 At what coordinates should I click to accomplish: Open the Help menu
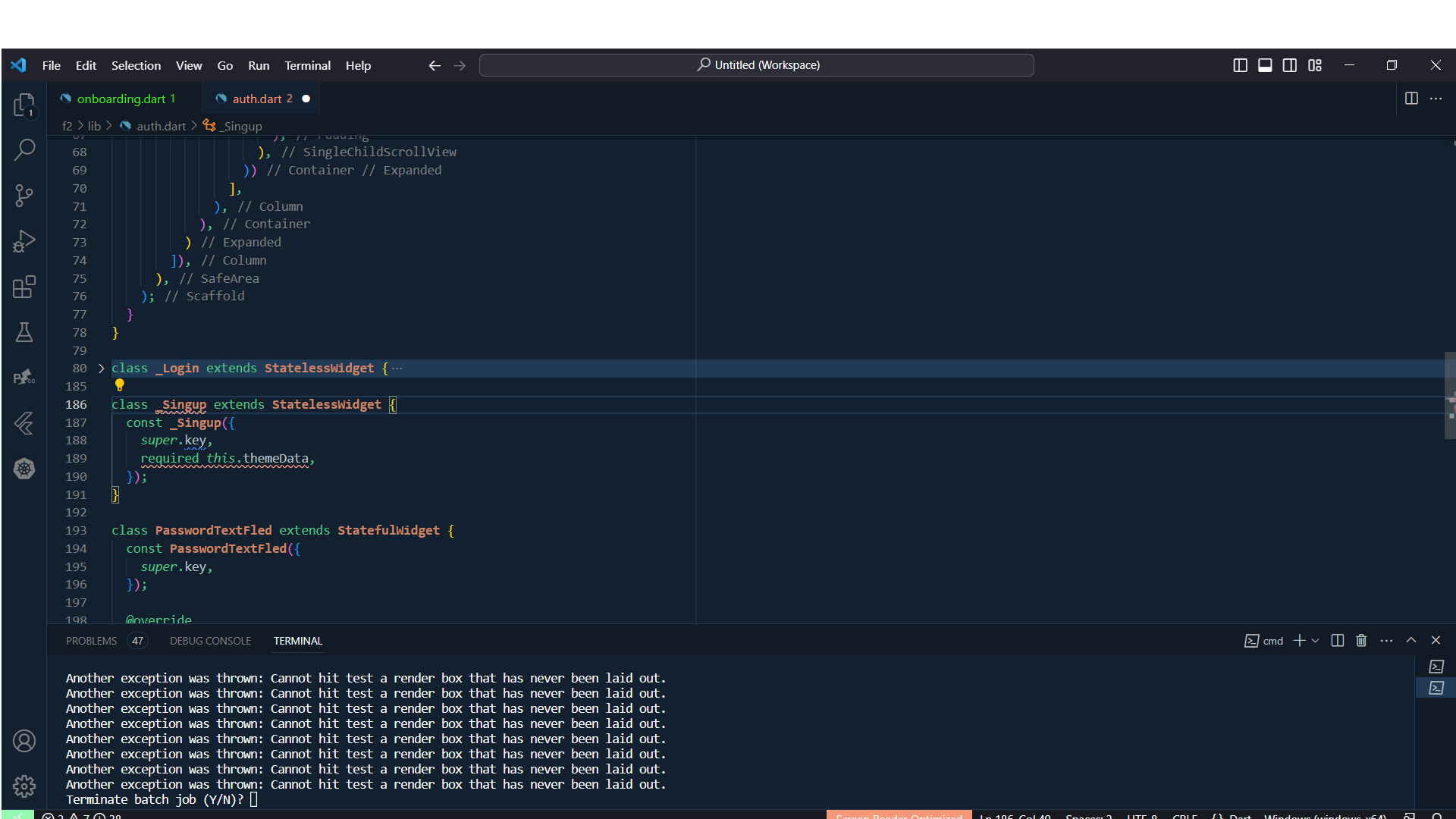point(358,66)
